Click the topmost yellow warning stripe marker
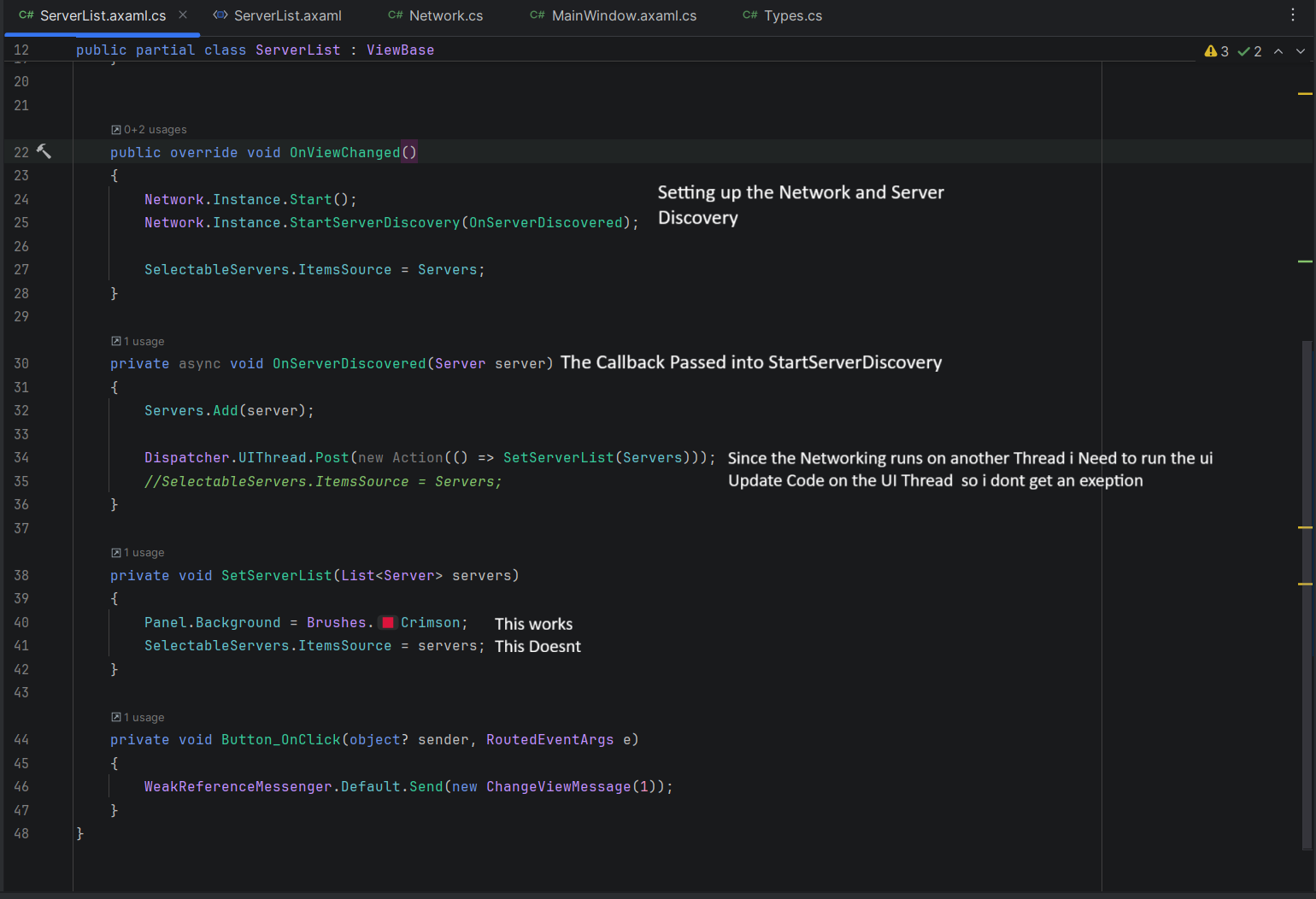The height and width of the screenshot is (899, 1316). (1305, 93)
